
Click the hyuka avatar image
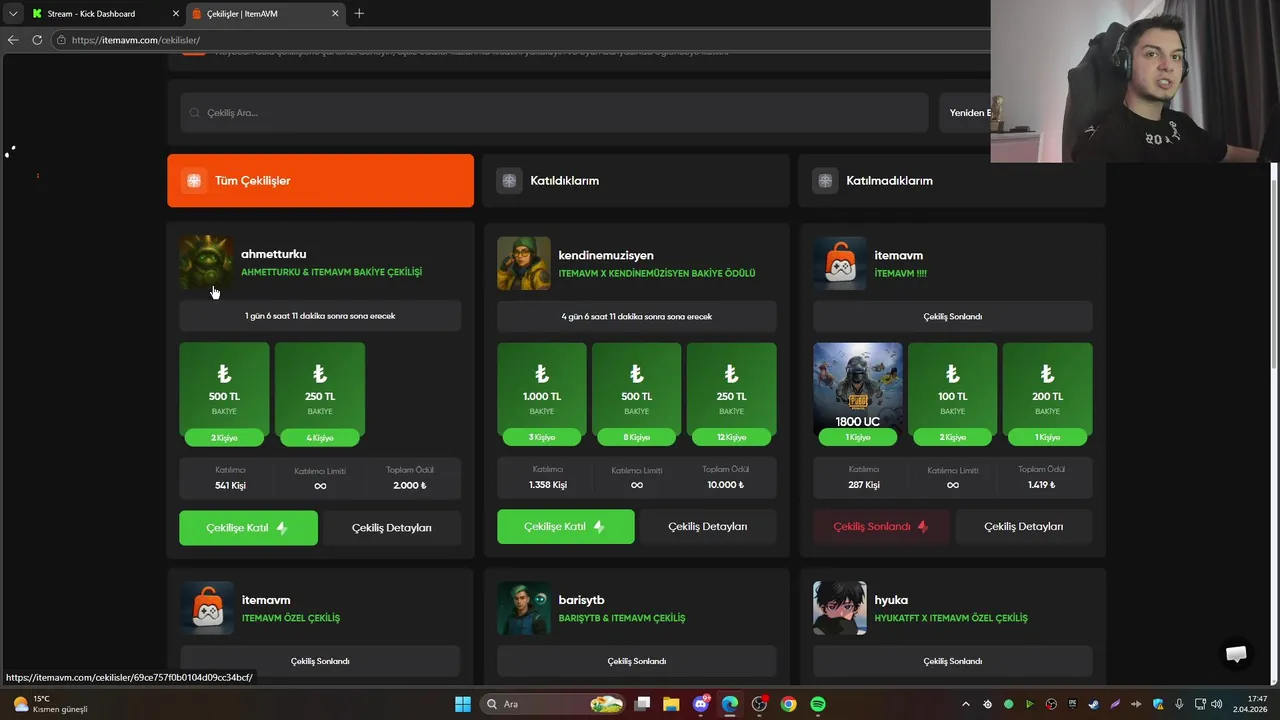coord(839,608)
